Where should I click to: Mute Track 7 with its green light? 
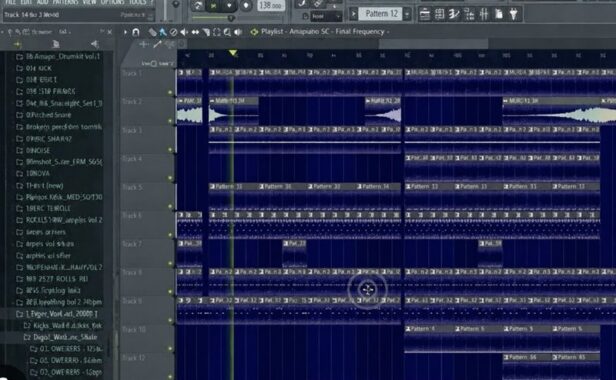coord(170,263)
